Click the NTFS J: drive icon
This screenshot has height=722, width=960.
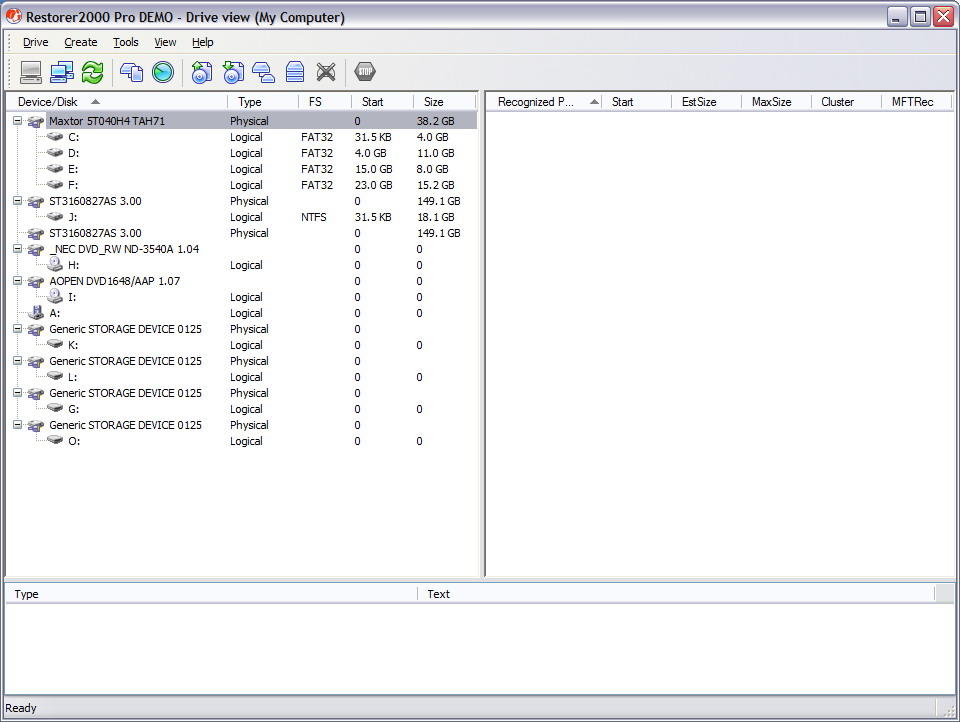pyautogui.click(x=55, y=216)
